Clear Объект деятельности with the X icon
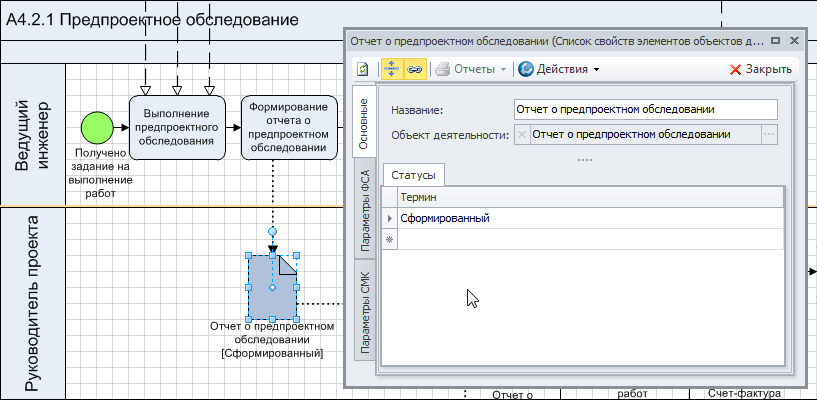 (x=522, y=134)
